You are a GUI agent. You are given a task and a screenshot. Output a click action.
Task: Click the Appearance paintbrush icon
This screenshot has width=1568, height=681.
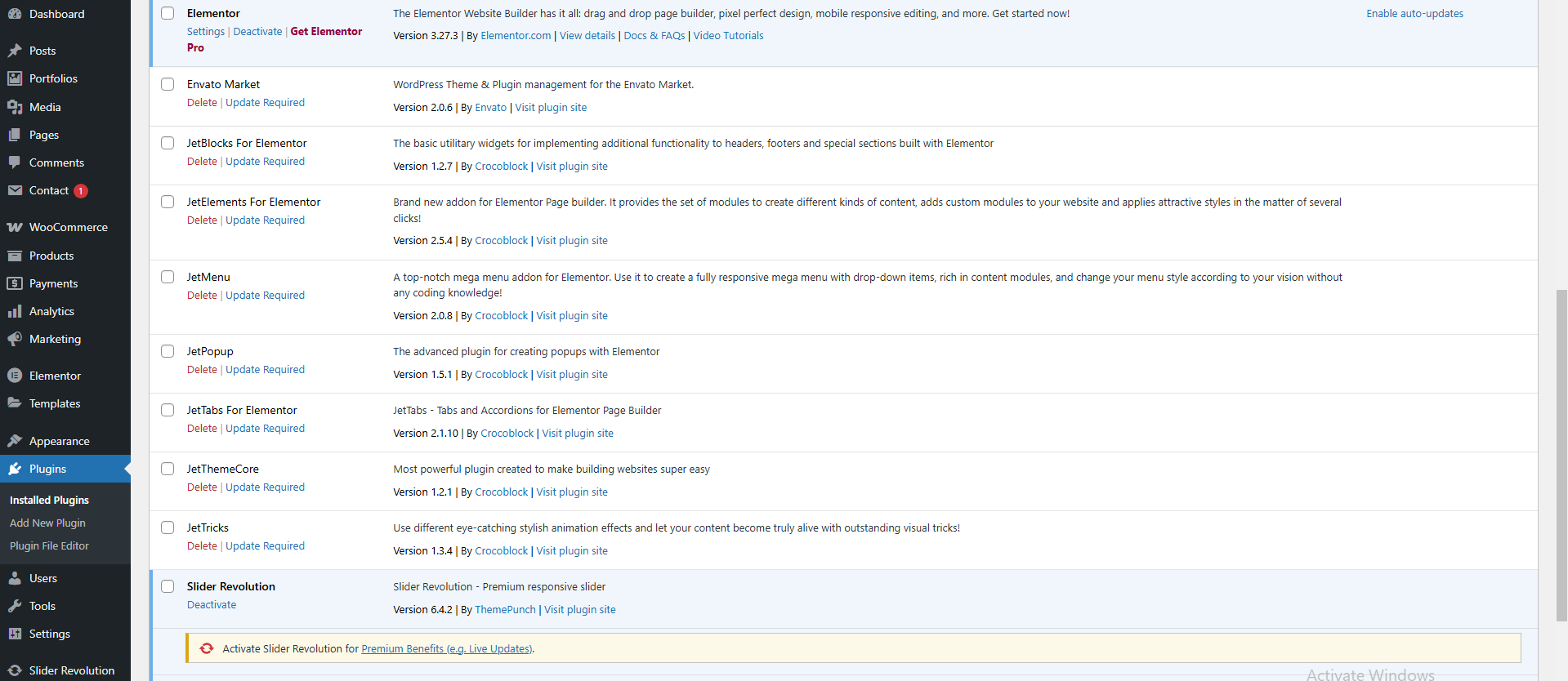(15, 441)
